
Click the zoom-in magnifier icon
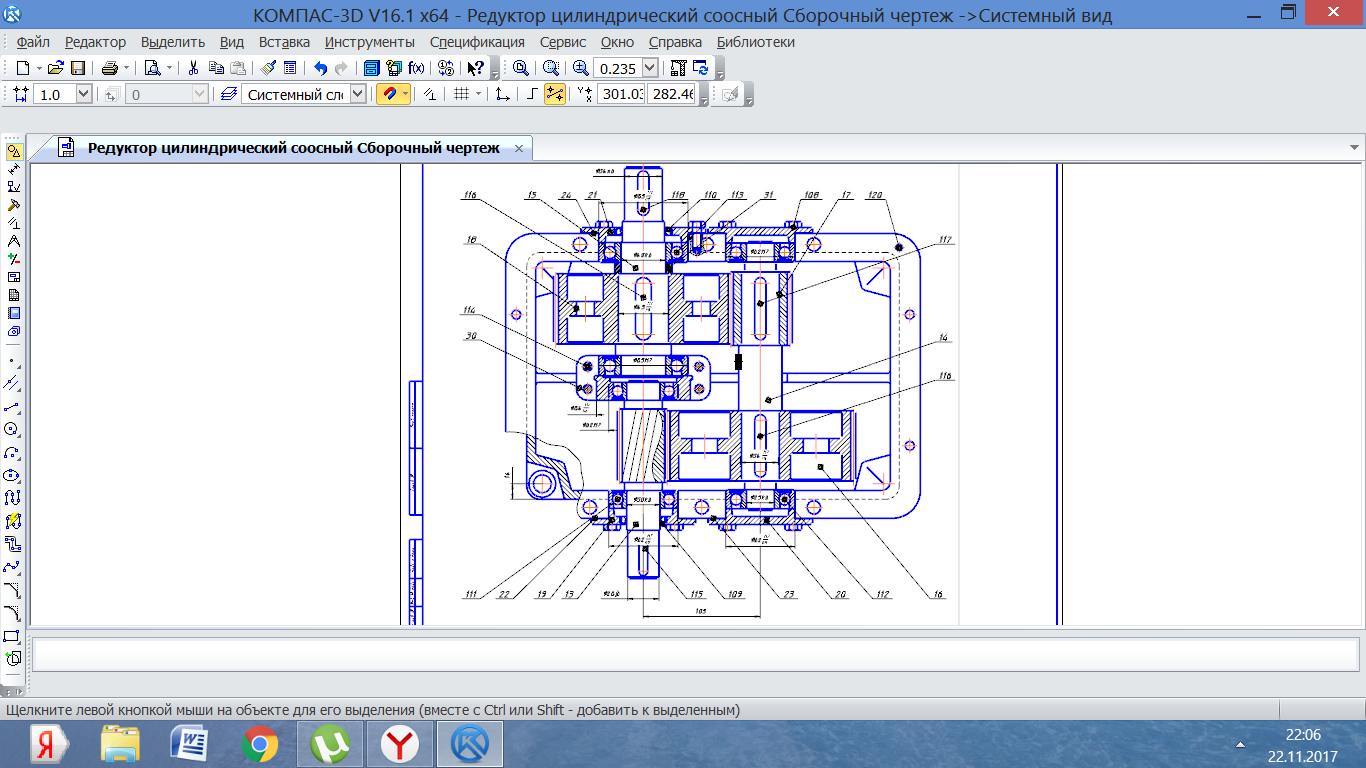point(580,68)
